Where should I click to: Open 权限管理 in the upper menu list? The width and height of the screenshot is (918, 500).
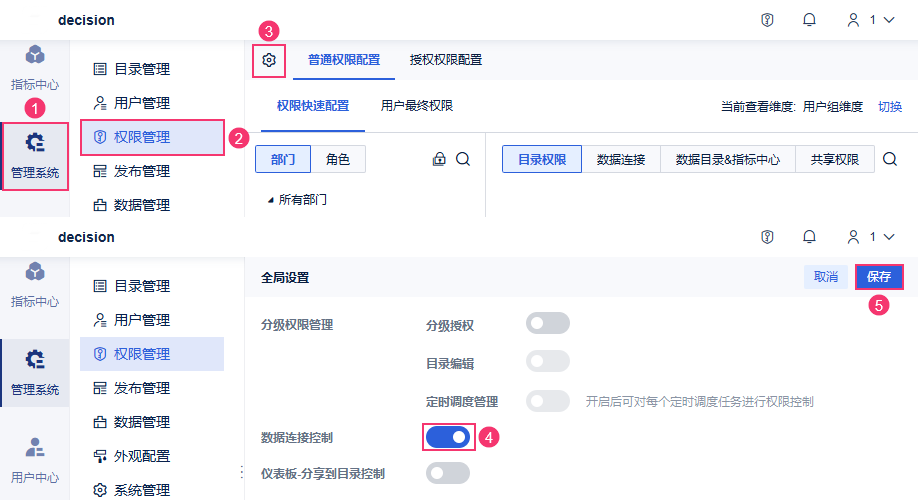point(151,137)
